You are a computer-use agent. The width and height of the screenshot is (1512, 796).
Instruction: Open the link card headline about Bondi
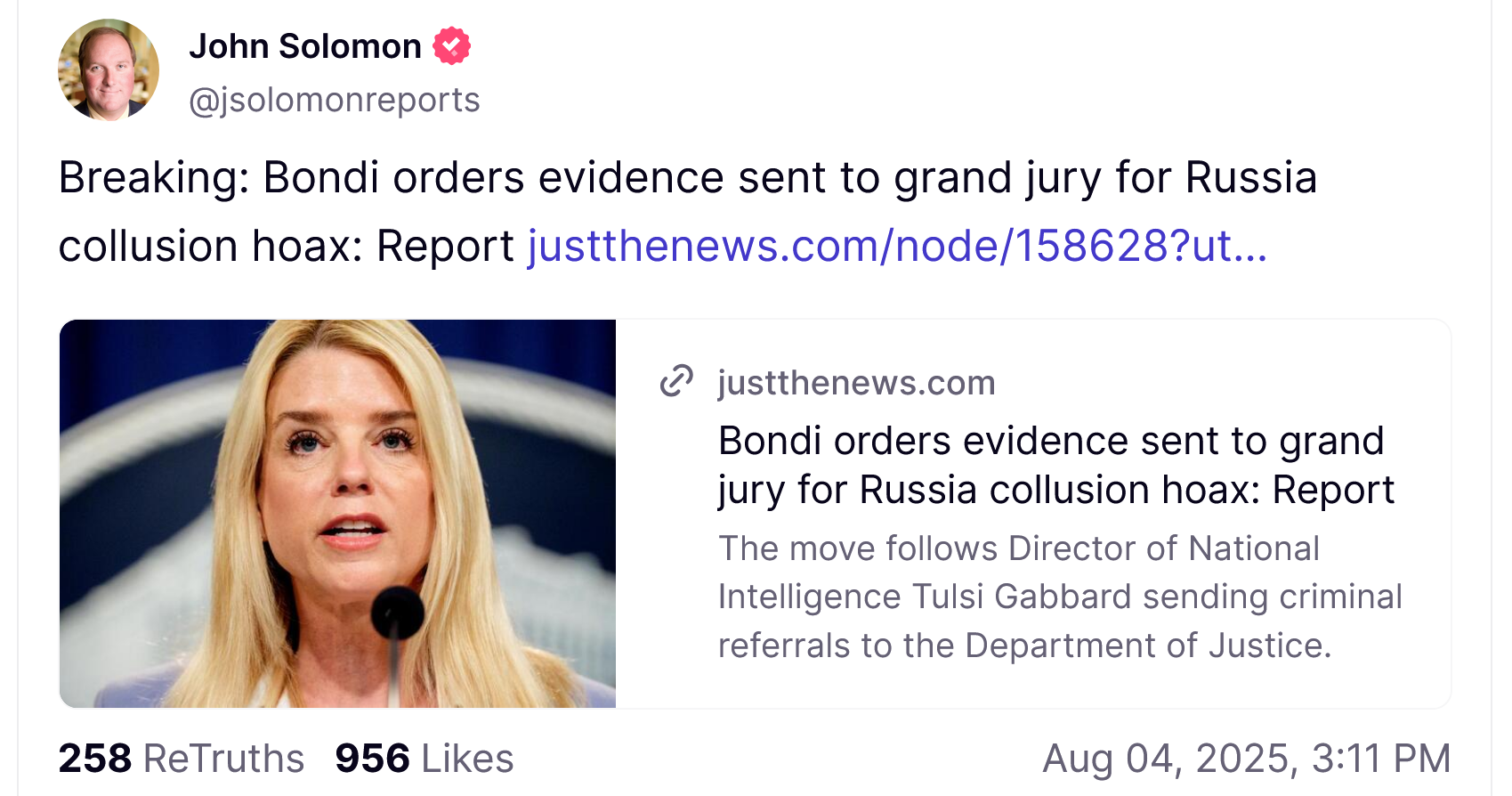pos(1055,465)
